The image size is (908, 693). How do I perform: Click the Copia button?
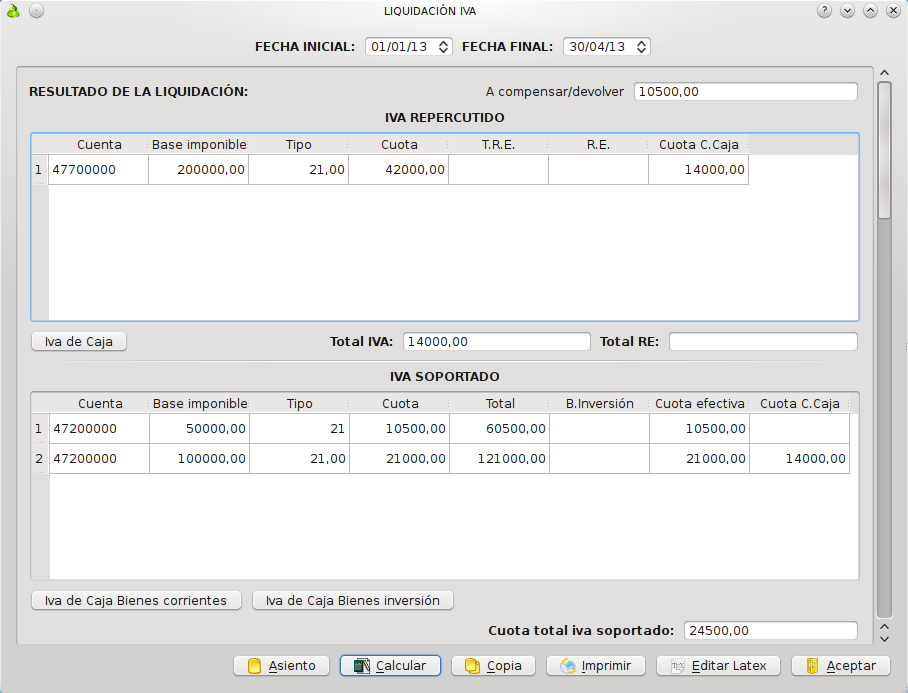click(x=493, y=666)
